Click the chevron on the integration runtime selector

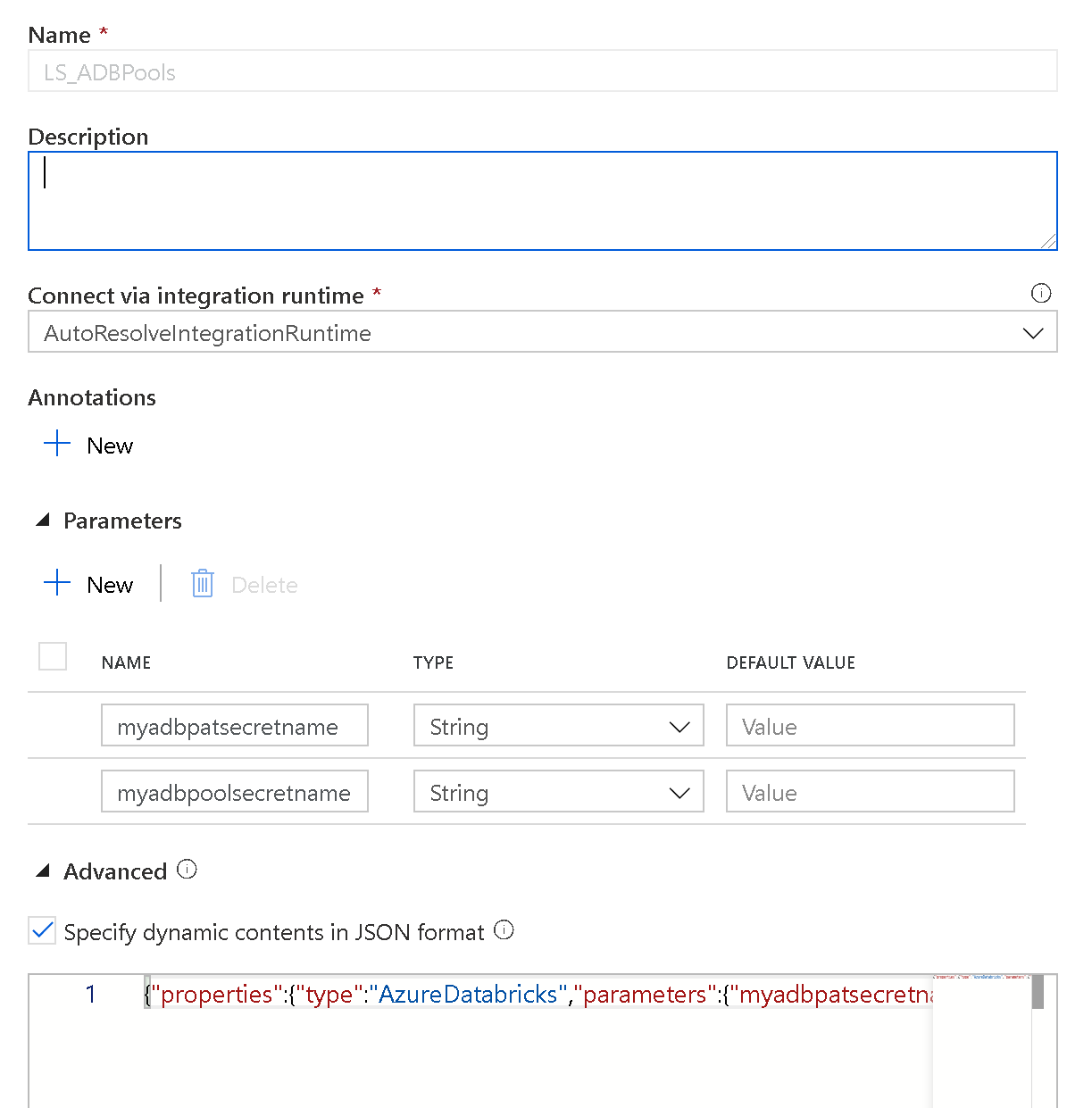1033,332
